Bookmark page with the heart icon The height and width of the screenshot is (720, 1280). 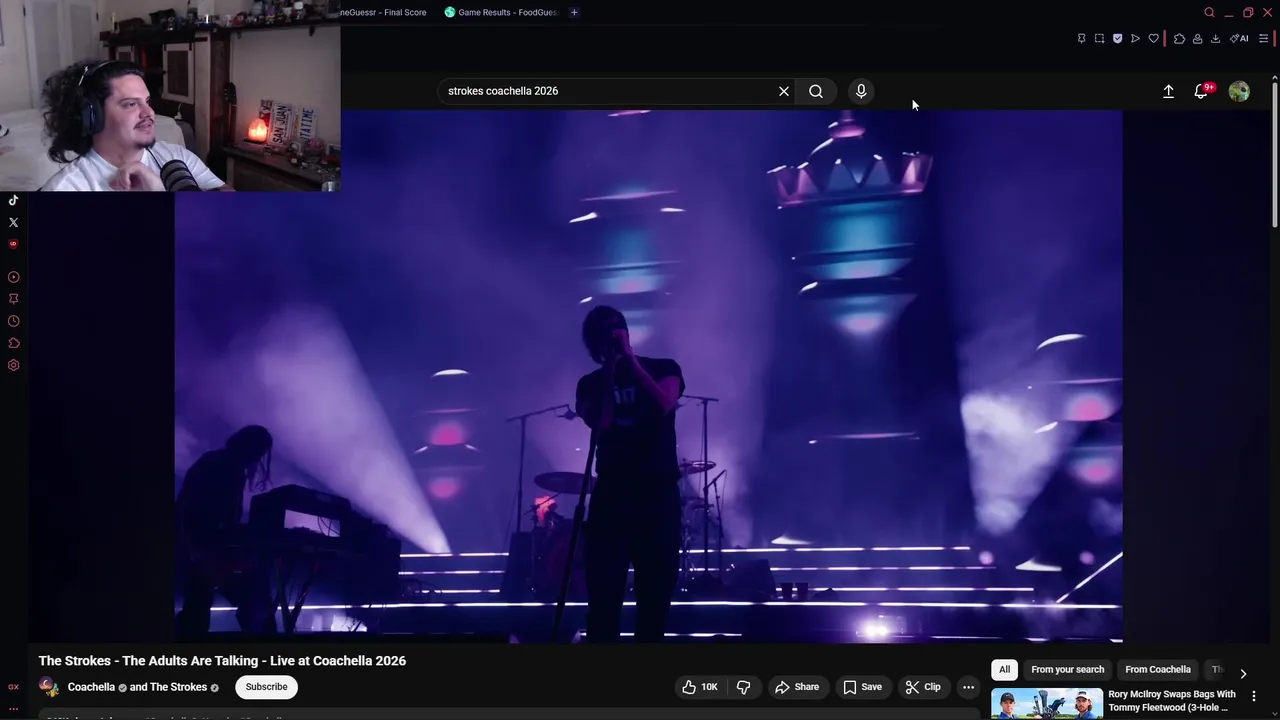1153,39
